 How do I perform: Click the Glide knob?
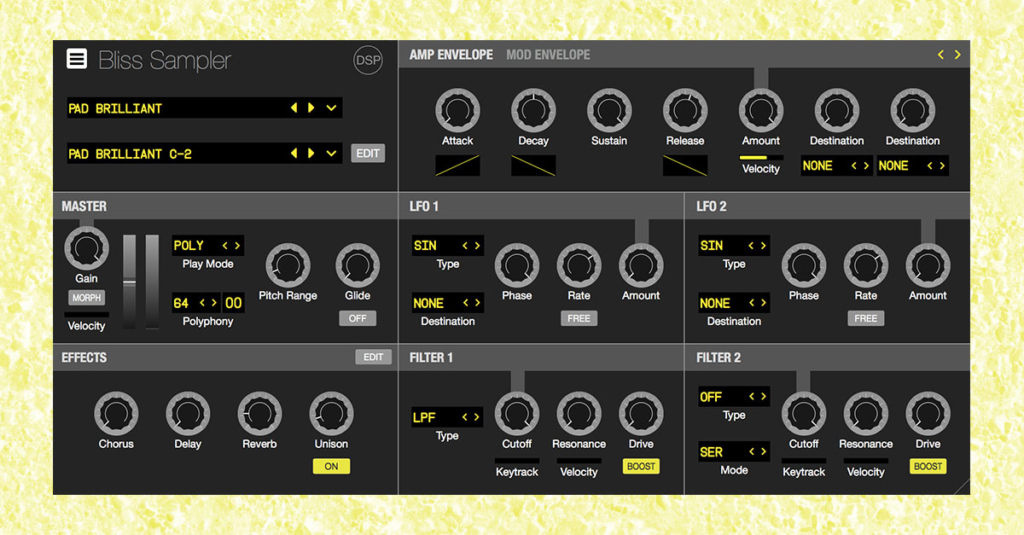(357, 265)
